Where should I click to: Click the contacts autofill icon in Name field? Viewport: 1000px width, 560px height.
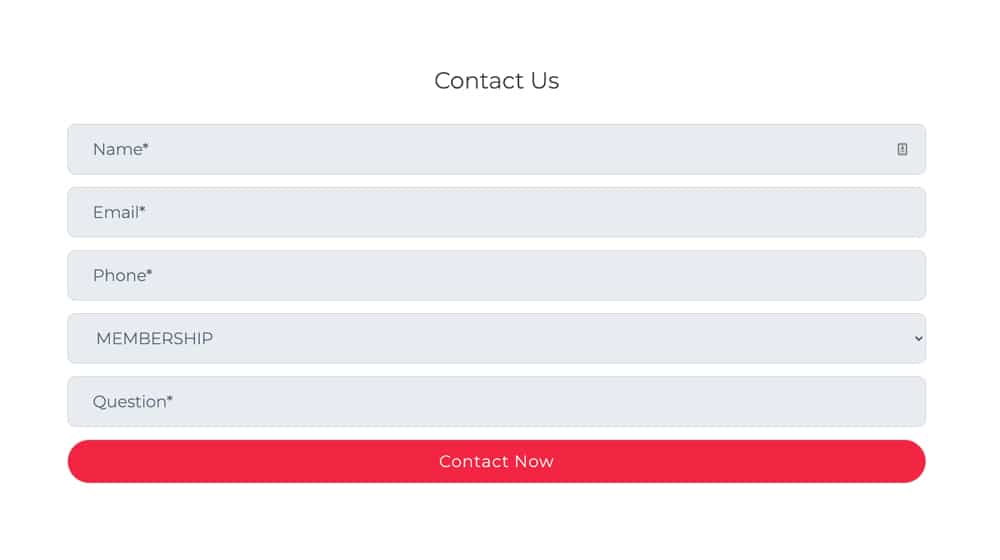tap(902, 149)
